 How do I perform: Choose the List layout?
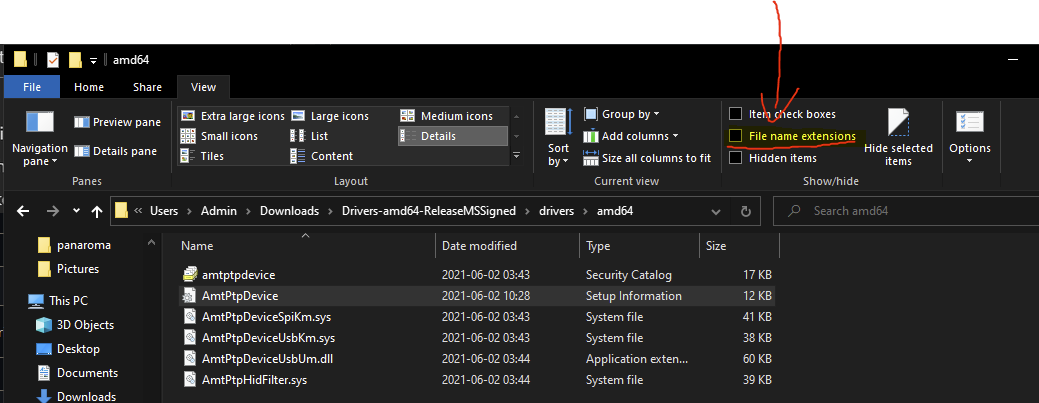(309, 136)
